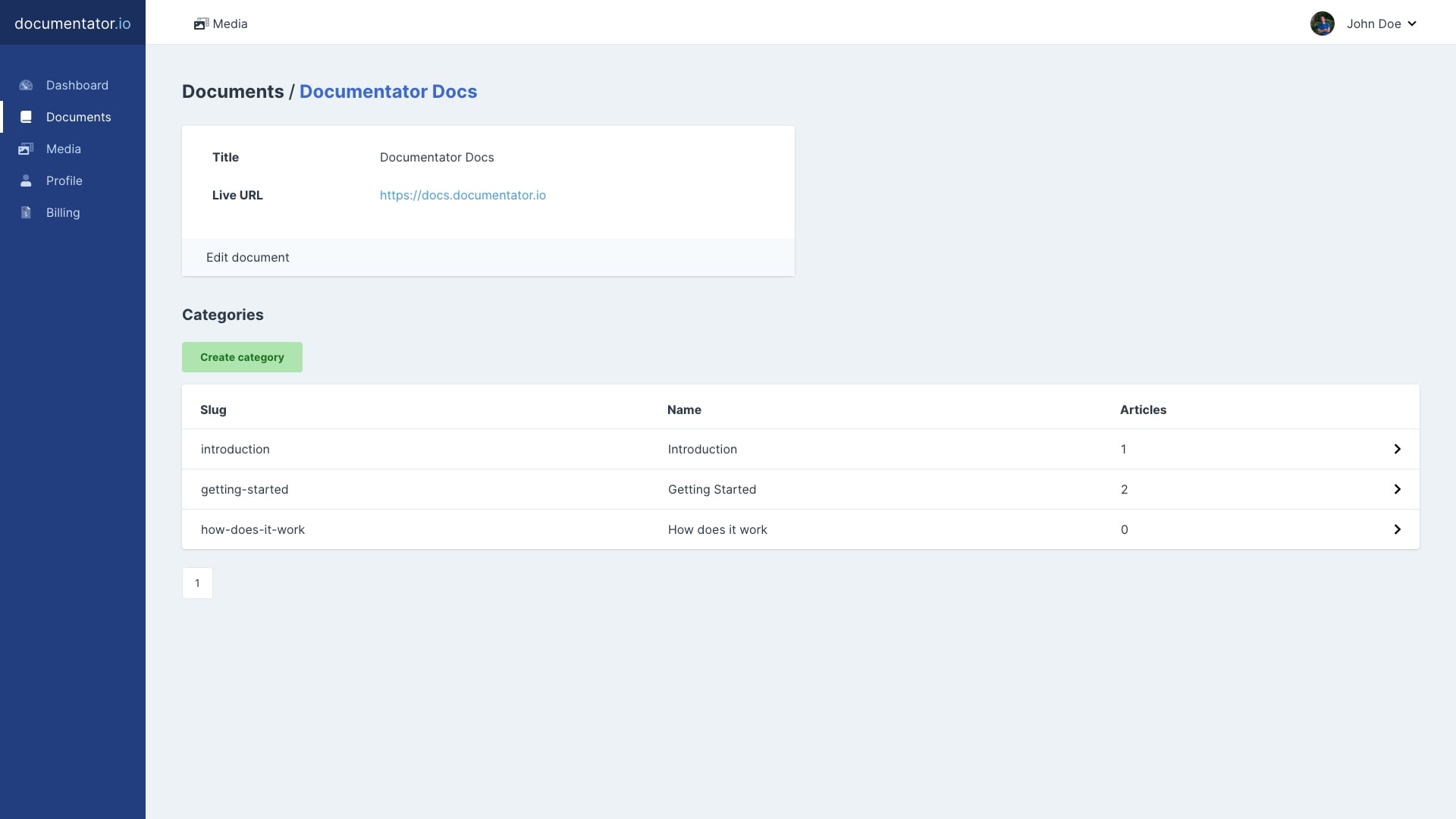The width and height of the screenshot is (1456, 819).
Task: Click the Media images icon in sidebar
Action: click(26, 149)
